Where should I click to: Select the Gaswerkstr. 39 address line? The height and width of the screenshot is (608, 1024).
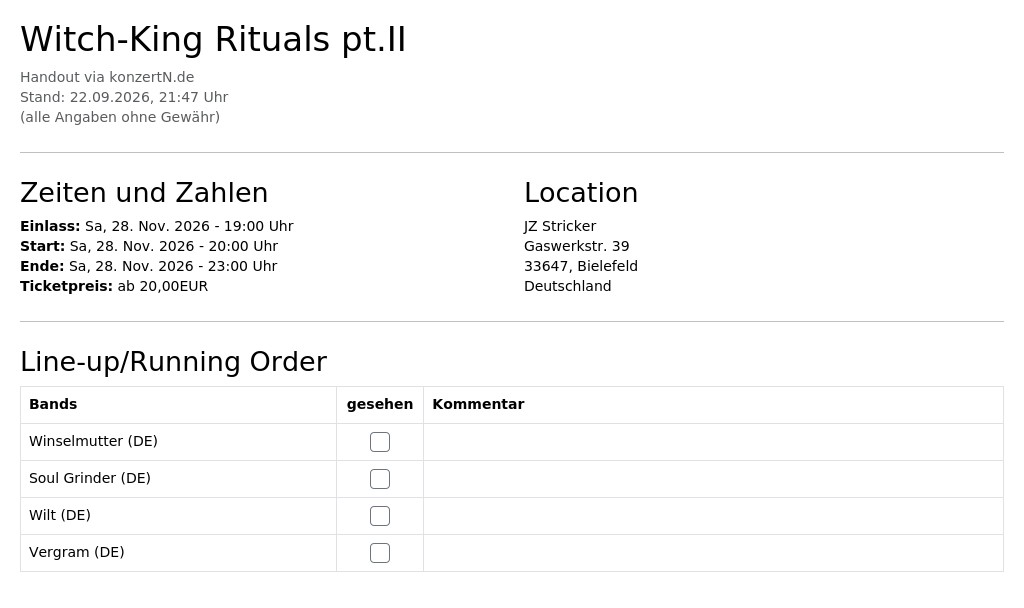pyautogui.click(x=577, y=246)
